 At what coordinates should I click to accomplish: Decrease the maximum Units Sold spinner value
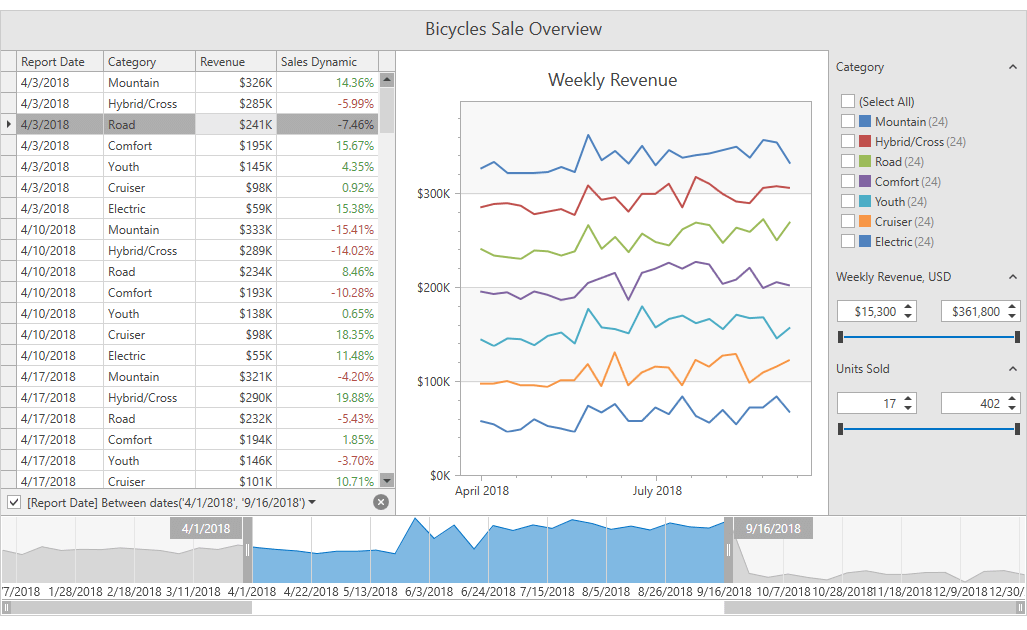tap(1012, 407)
